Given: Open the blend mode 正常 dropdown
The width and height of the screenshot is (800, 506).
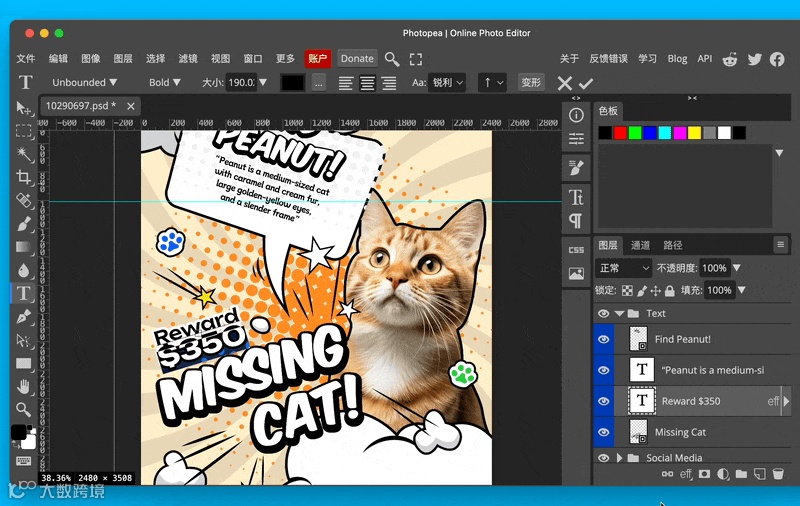Looking at the screenshot, I should (x=623, y=268).
